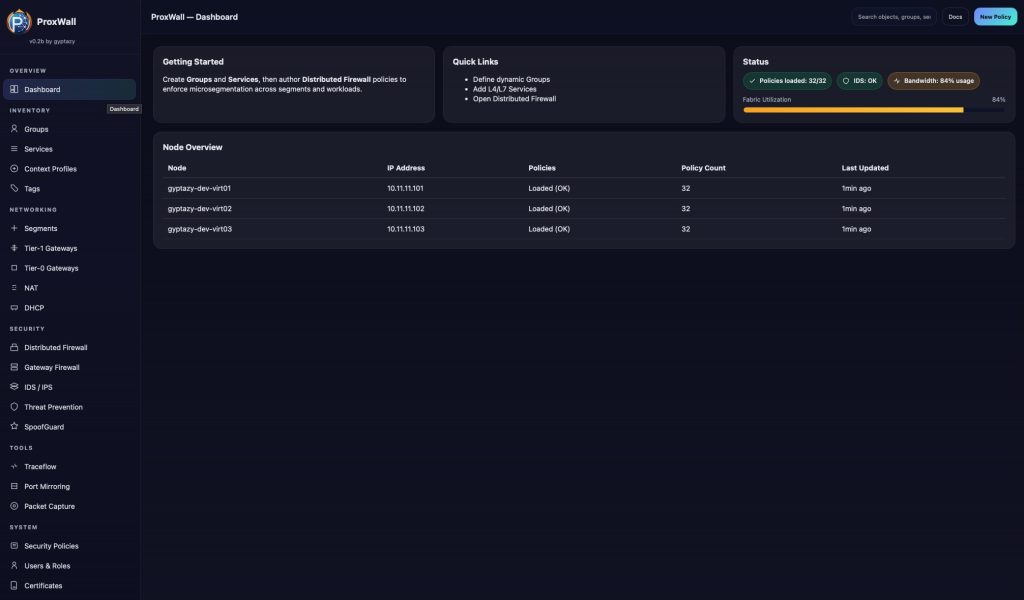This screenshot has width=1024, height=600.
Task: Click the IDS / IPS icon
Action: coord(13,386)
